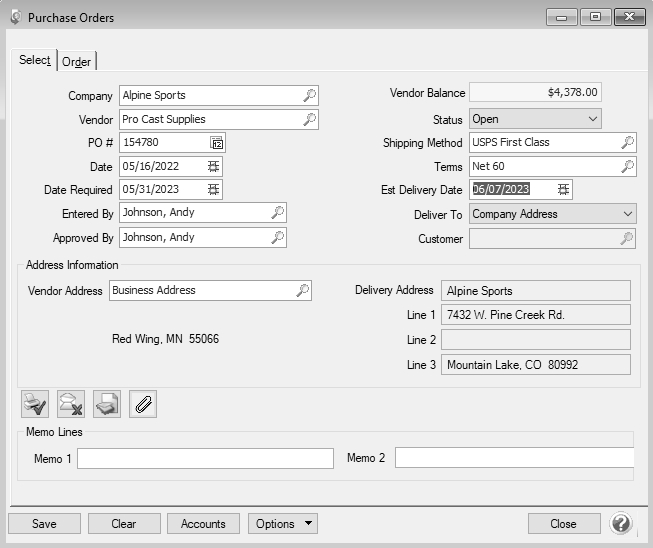Image resolution: width=653 pixels, height=548 pixels.
Task: Open the Est Delivery Date calendar picker
Action: coord(564,189)
